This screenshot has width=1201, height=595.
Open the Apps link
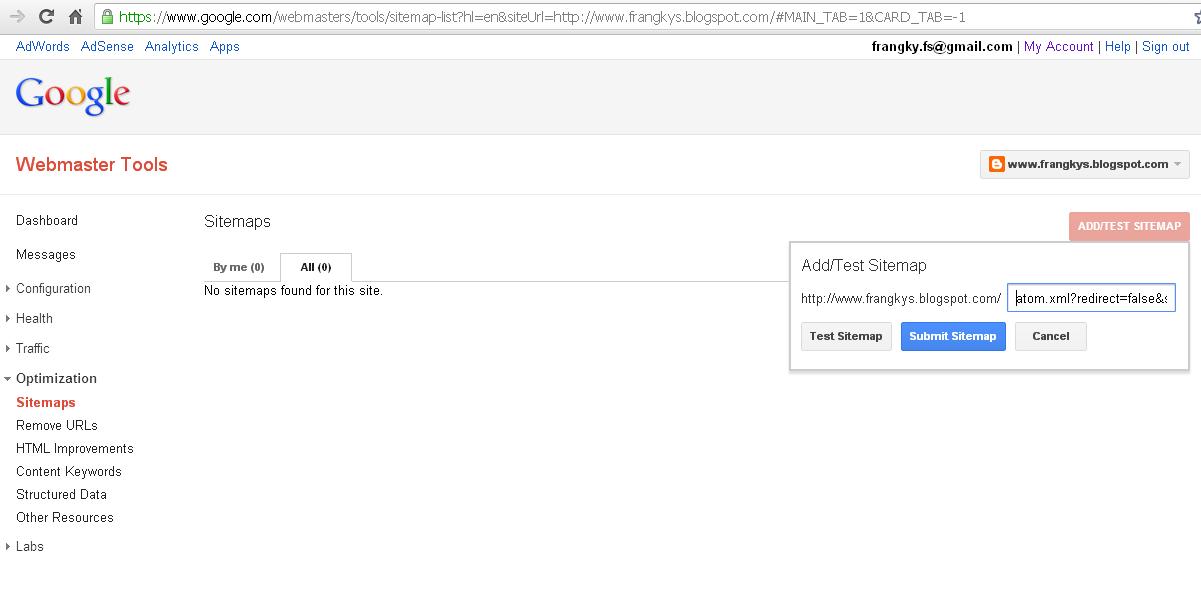(x=224, y=46)
